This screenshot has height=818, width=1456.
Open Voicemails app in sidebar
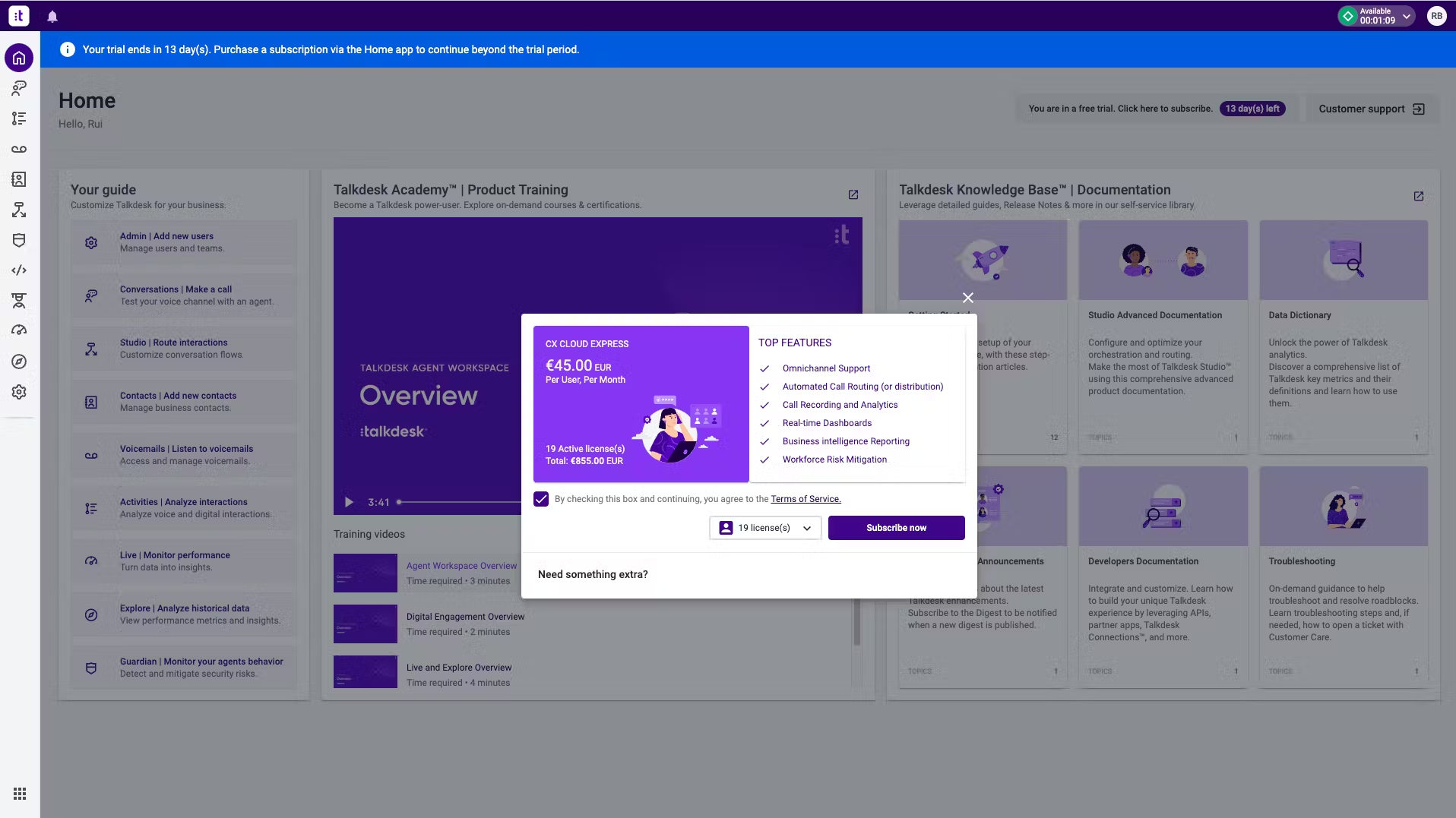[x=19, y=149]
